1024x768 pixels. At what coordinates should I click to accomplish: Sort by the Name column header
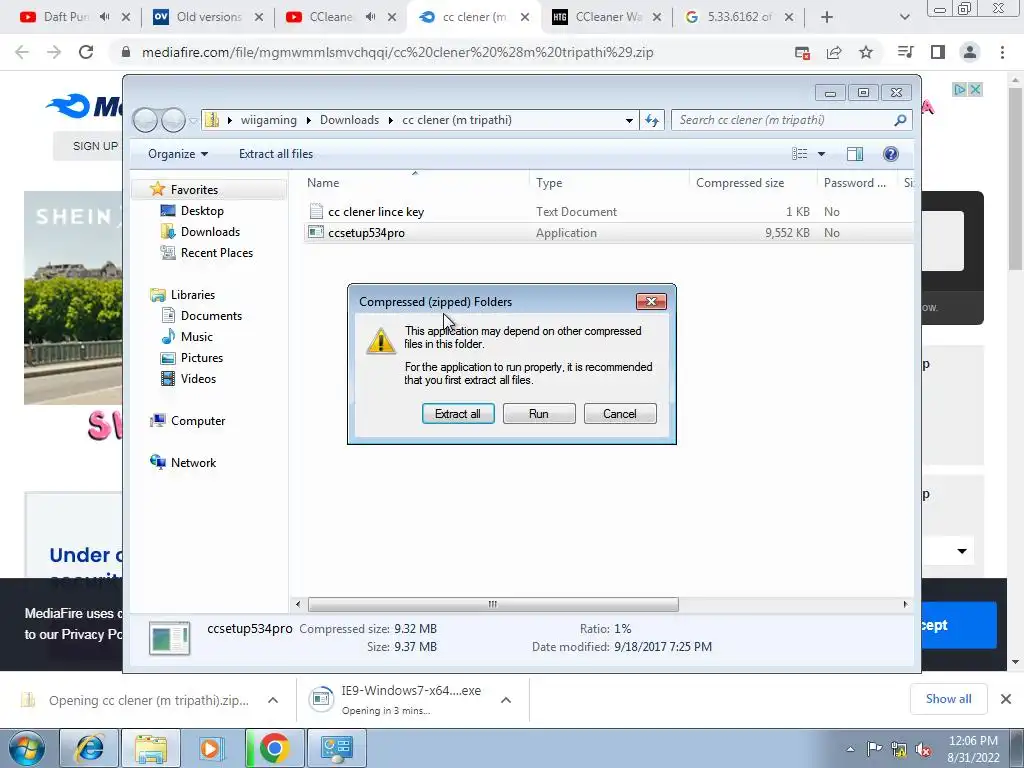323,184
